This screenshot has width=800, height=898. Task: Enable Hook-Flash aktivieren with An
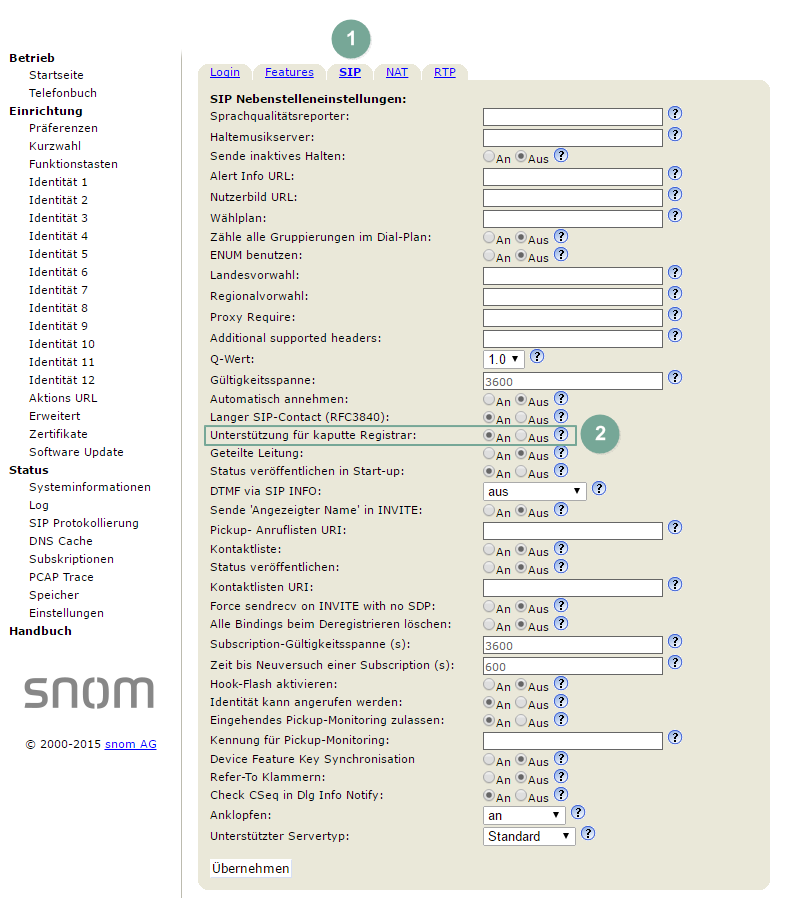point(489,684)
